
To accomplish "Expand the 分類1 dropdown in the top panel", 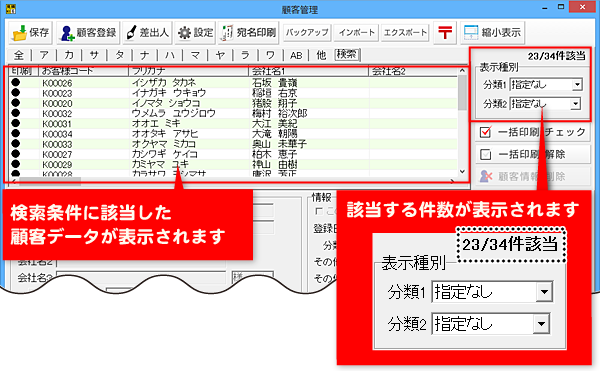I will tap(577, 85).
